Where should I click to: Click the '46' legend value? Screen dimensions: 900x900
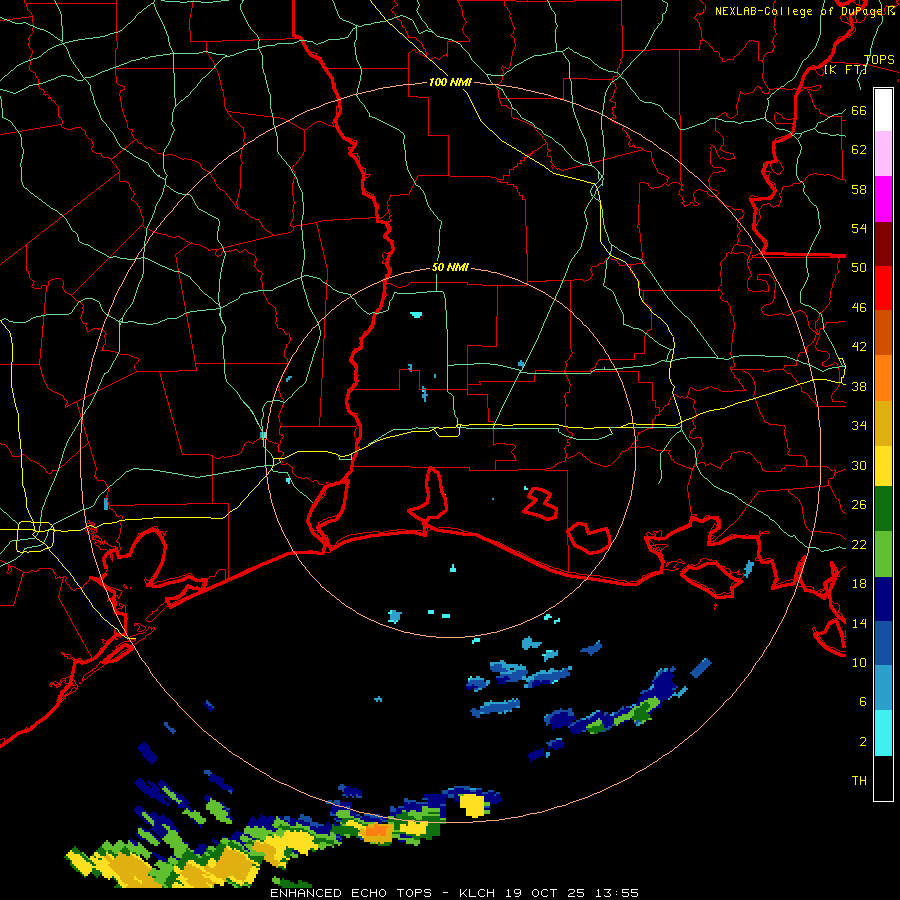click(x=859, y=307)
